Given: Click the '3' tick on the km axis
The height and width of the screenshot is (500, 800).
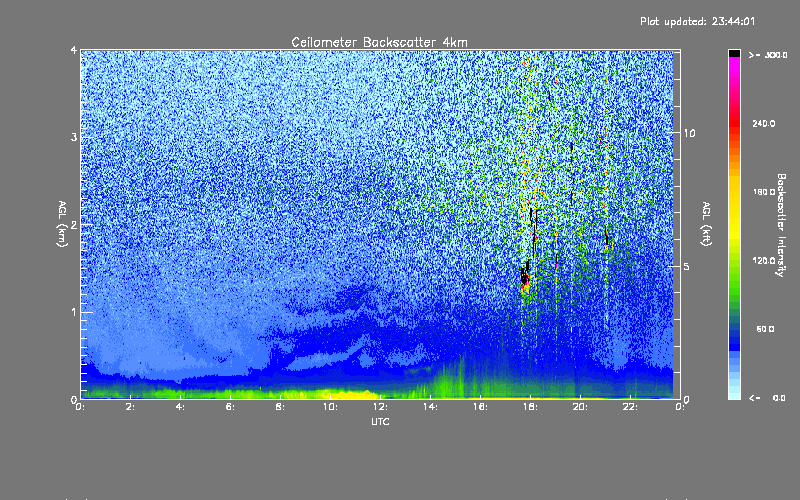Looking at the screenshot, I should 74,137.
